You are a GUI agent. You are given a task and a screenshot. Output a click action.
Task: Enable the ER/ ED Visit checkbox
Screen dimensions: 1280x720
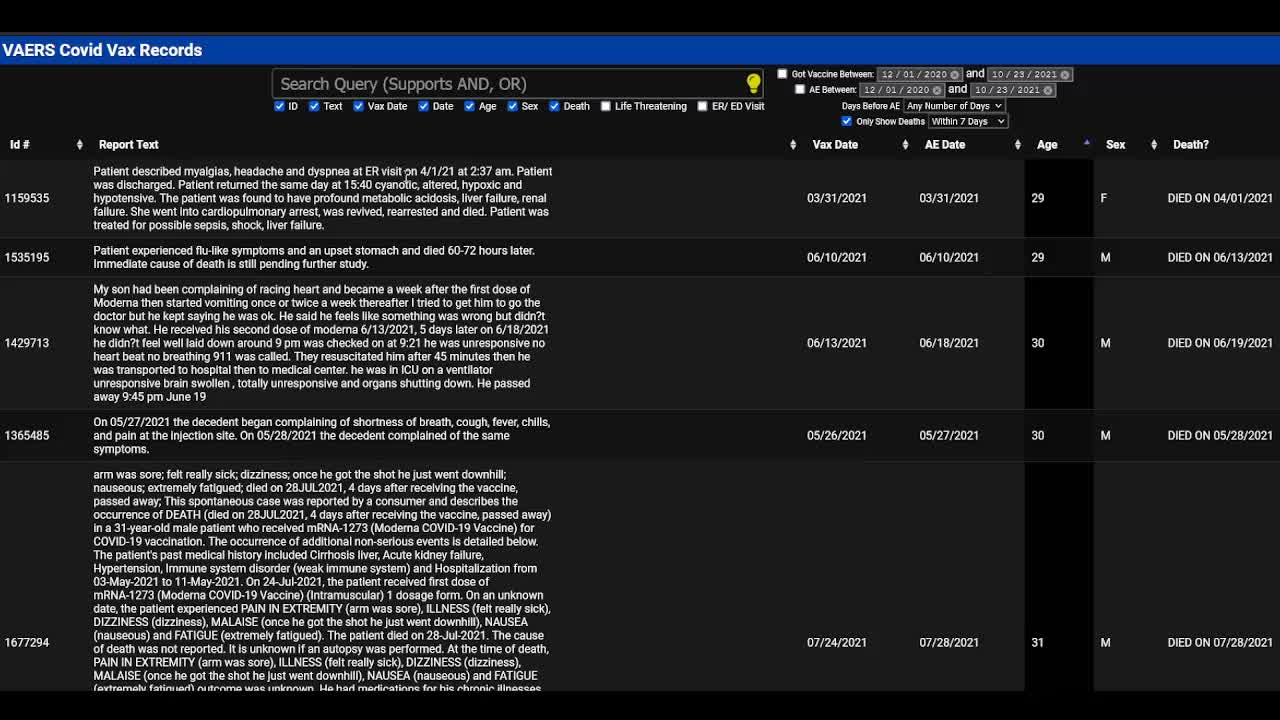(702, 106)
